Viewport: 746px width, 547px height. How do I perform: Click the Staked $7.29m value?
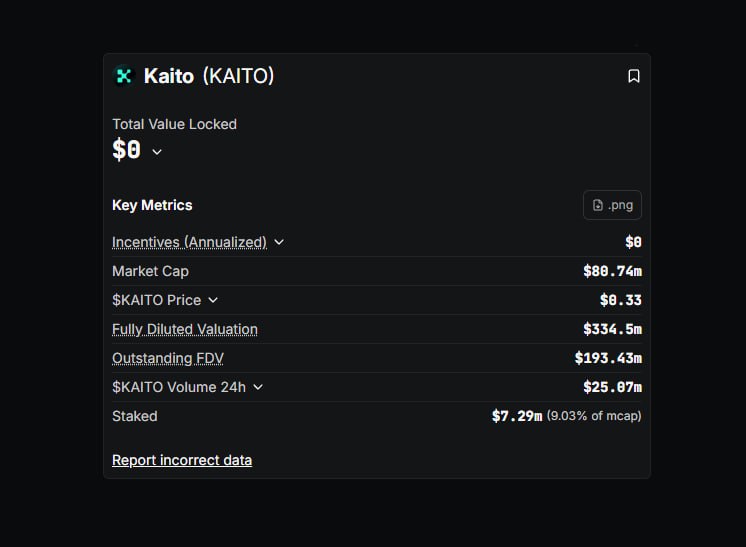pyautogui.click(x=516, y=416)
